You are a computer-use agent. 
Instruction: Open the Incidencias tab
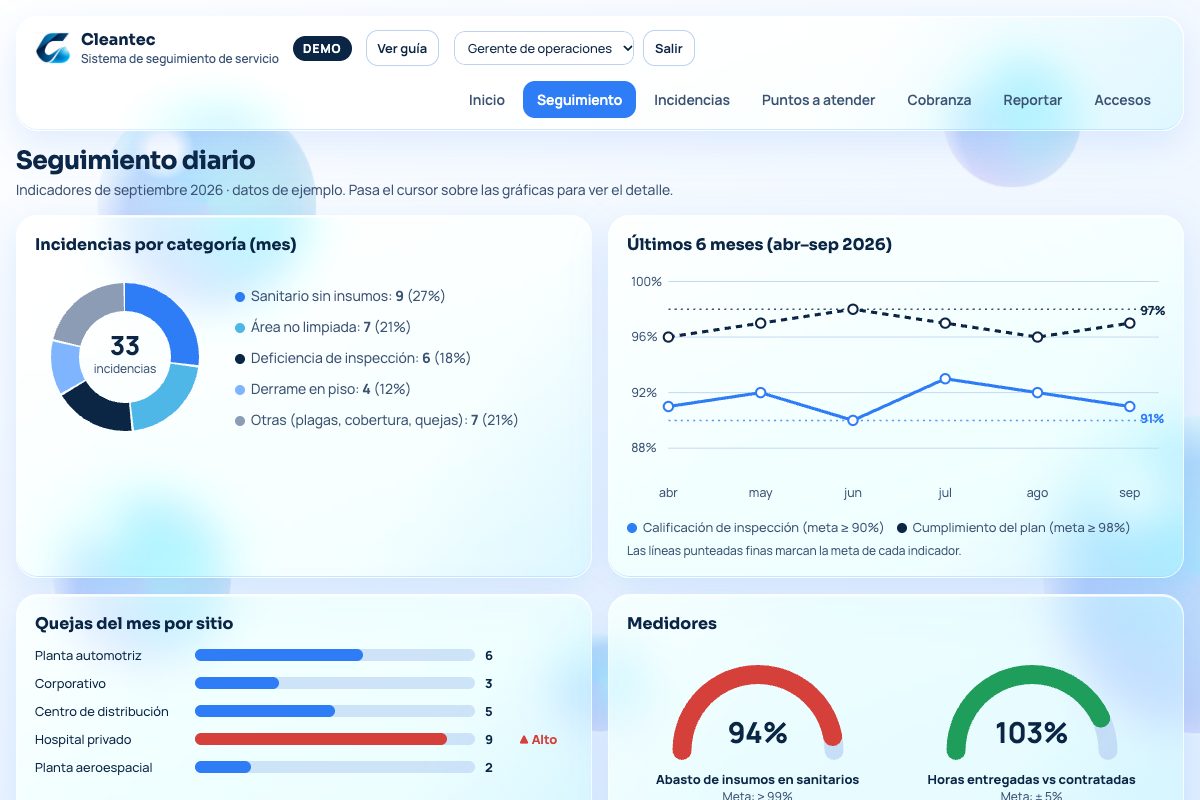(692, 100)
